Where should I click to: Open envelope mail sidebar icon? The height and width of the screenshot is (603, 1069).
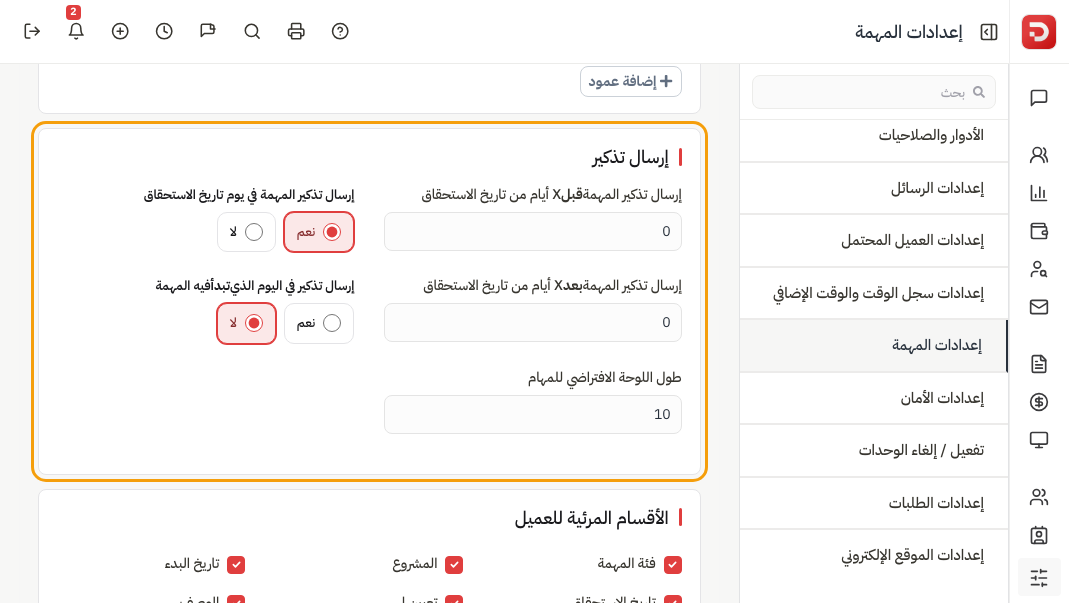pyautogui.click(x=1038, y=307)
